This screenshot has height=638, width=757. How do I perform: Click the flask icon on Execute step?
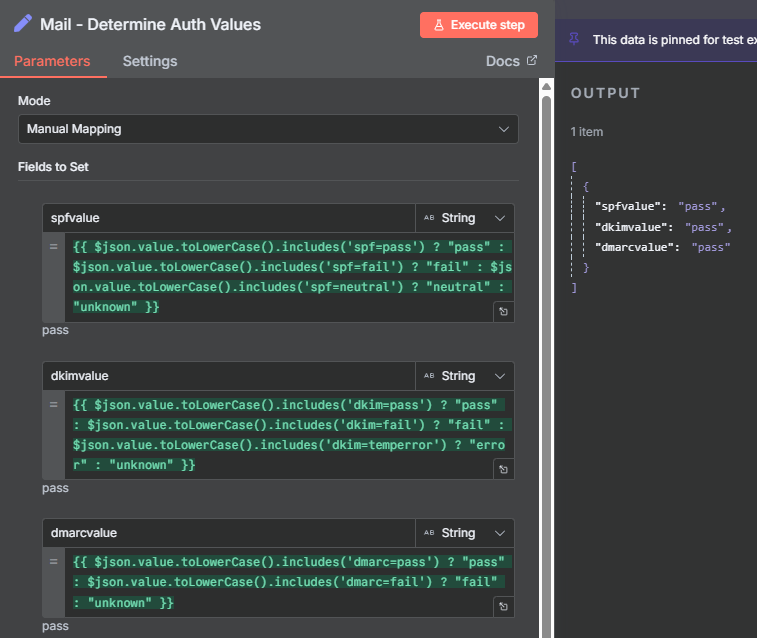tap(438, 25)
